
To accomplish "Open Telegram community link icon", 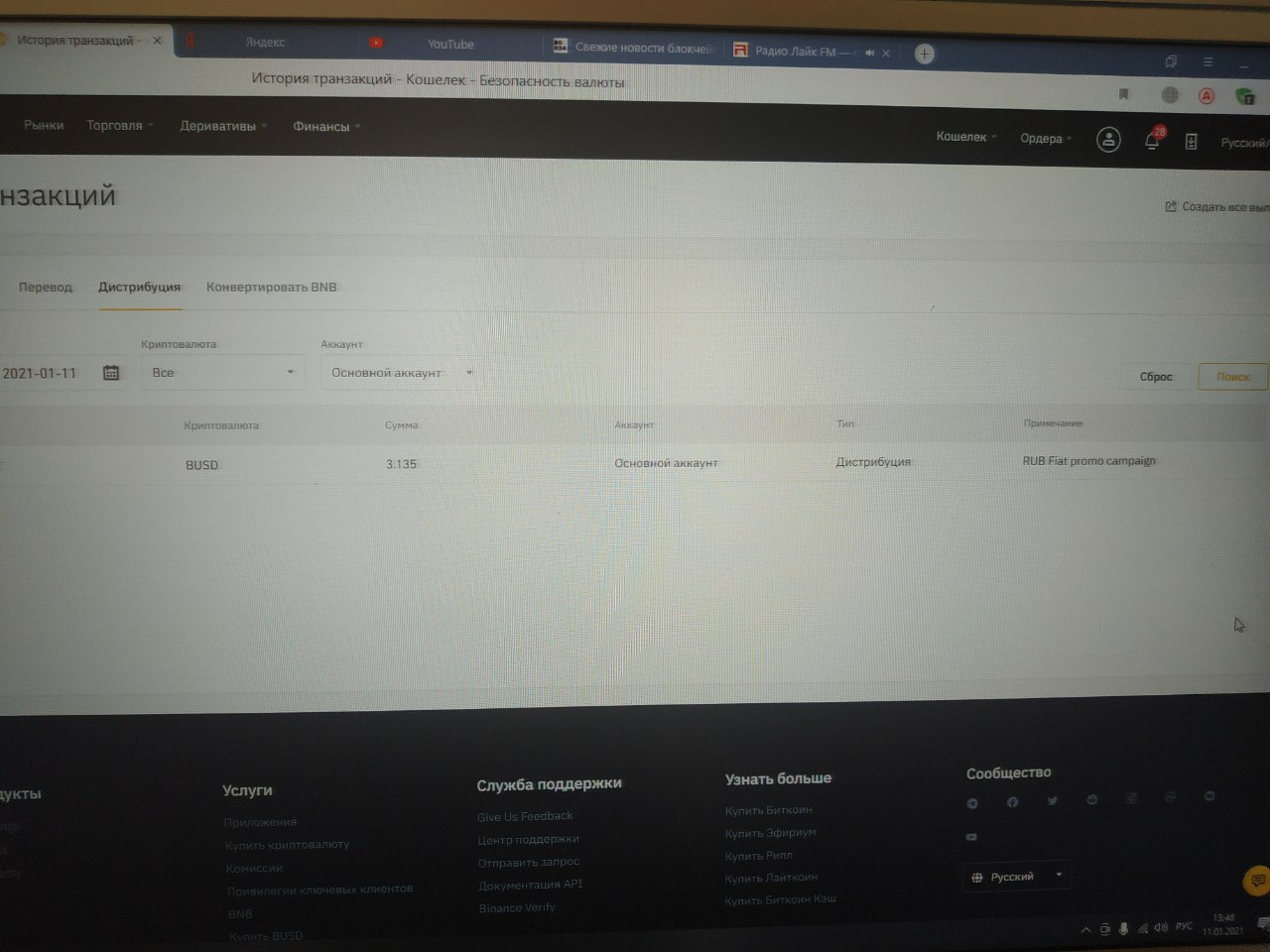I will (x=972, y=803).
